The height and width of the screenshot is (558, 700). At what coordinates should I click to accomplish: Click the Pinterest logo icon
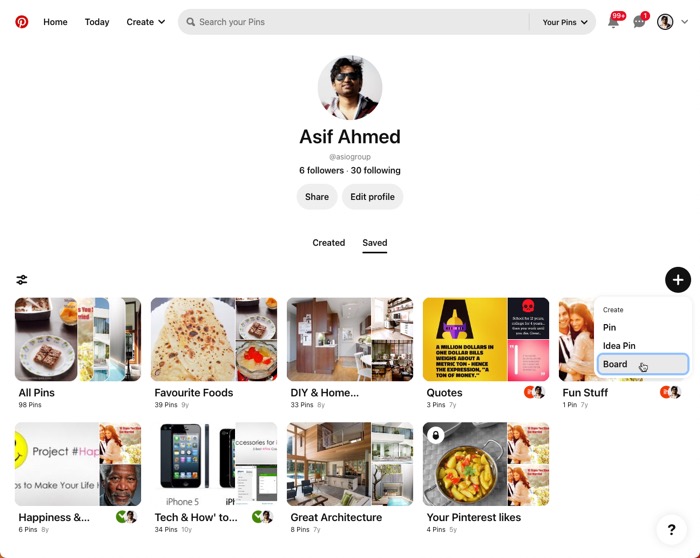[21, 21]
